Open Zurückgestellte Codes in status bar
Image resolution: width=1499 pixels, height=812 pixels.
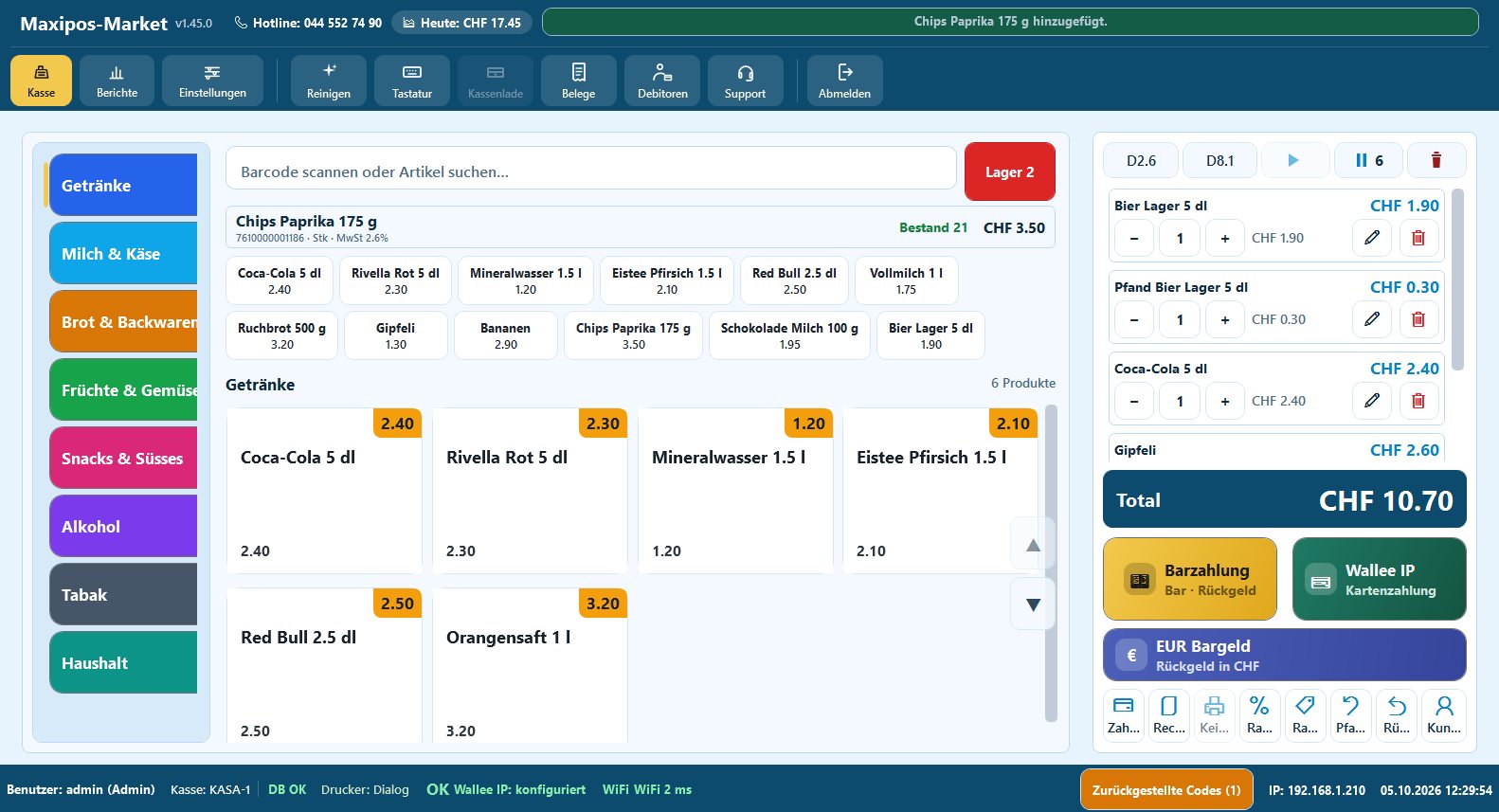click(x=1166, y=790)
